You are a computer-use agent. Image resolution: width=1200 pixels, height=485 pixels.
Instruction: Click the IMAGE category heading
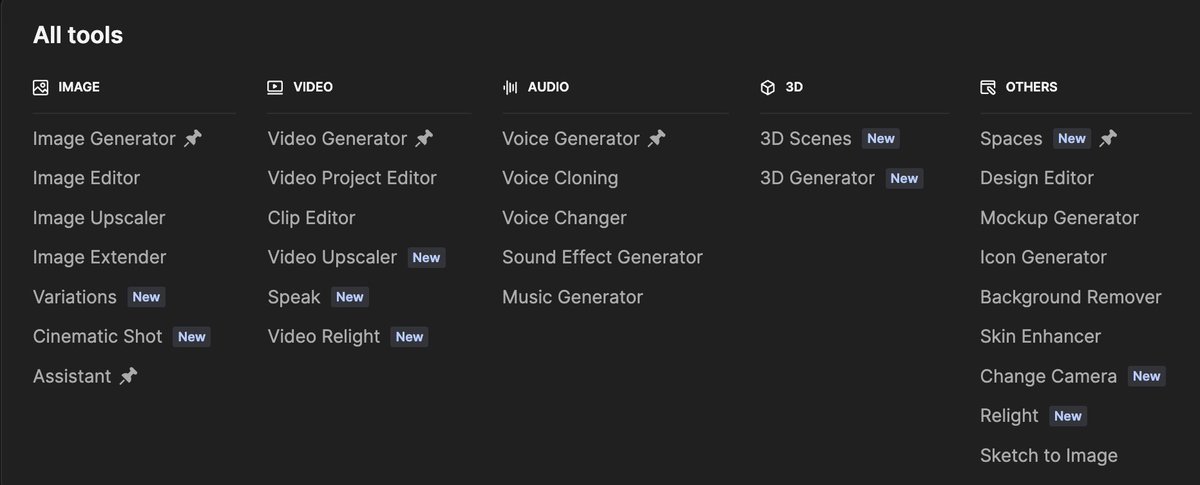tap(79, 87)
